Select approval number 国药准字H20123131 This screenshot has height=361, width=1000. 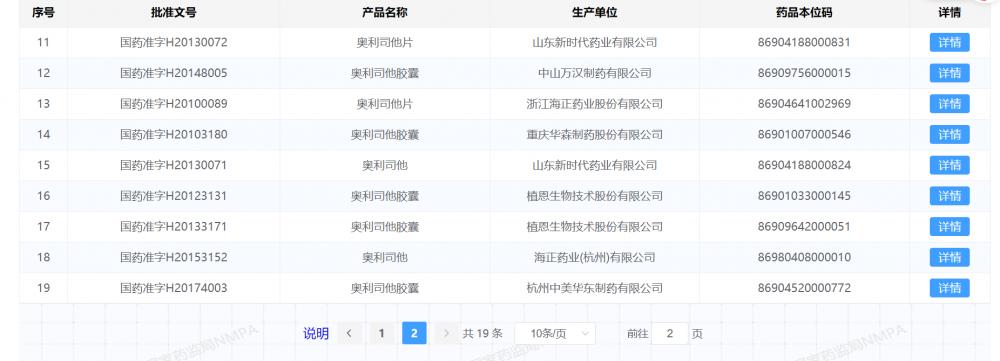pos(173,196)
